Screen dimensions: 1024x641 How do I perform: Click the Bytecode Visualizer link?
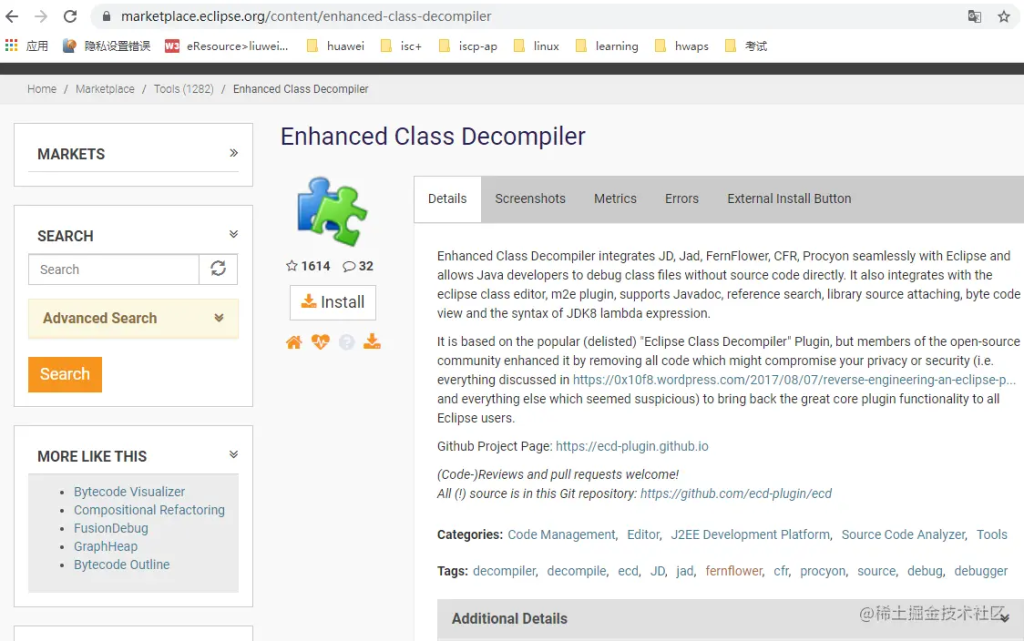click(x=129, y=492)
